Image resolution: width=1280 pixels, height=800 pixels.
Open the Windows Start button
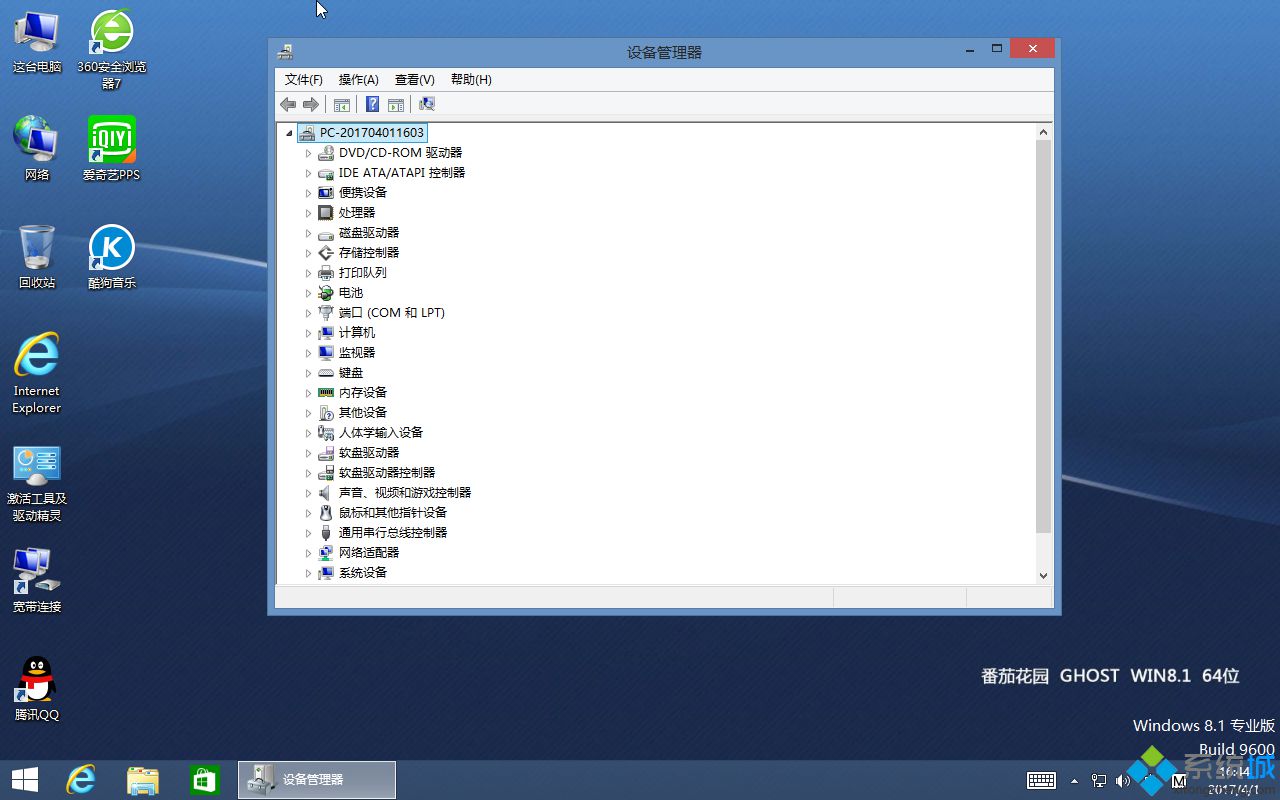pos(25,780)
